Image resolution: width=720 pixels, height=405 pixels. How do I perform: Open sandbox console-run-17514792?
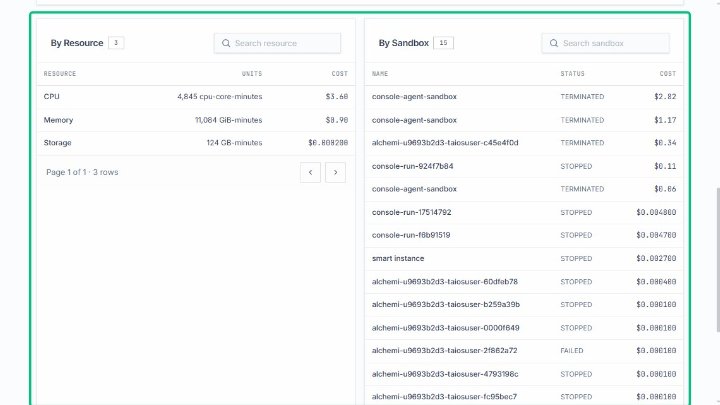tap(411, 212)
